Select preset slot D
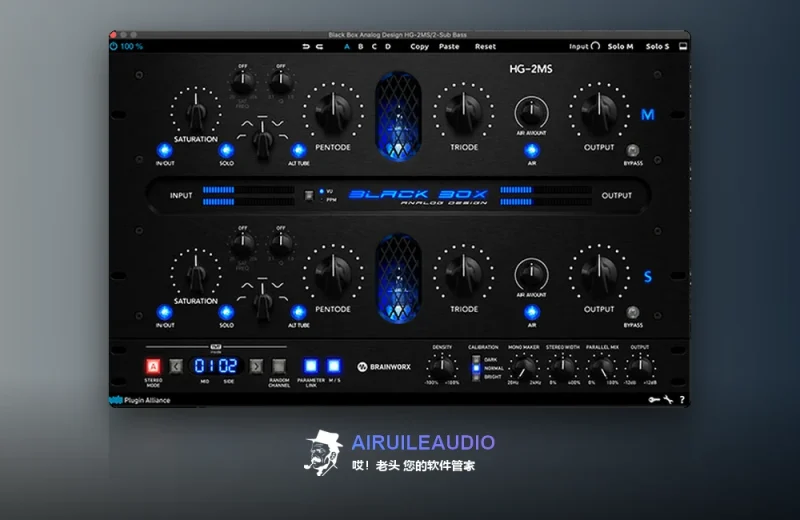The width and height of the screenshot is (800, 520). coord(388,46)
